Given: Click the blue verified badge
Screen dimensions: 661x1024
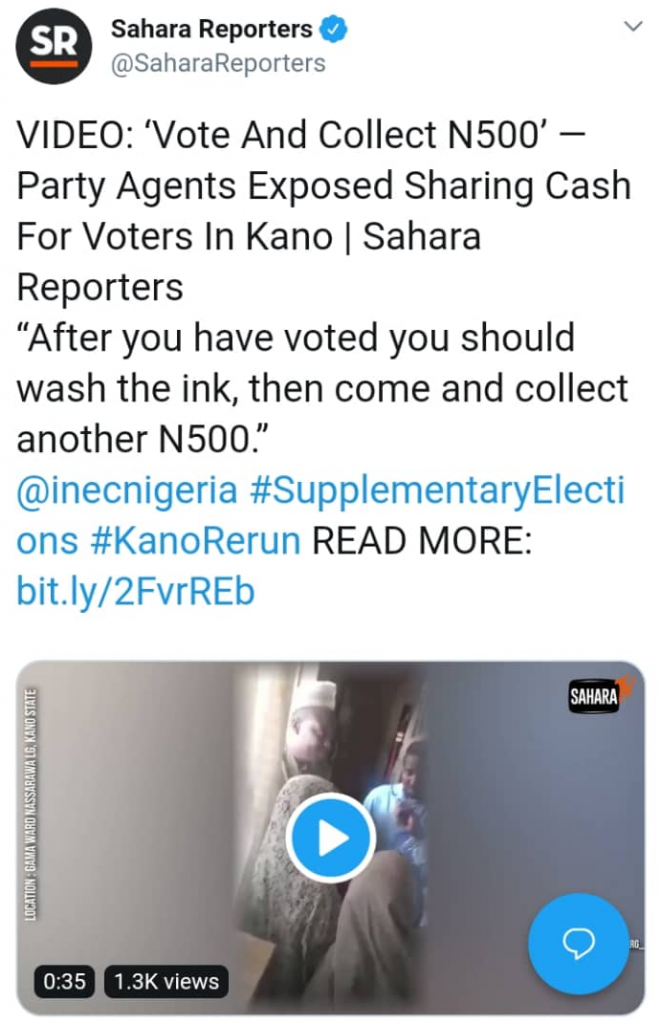Looking at the screenshot, I should (333, 30).
